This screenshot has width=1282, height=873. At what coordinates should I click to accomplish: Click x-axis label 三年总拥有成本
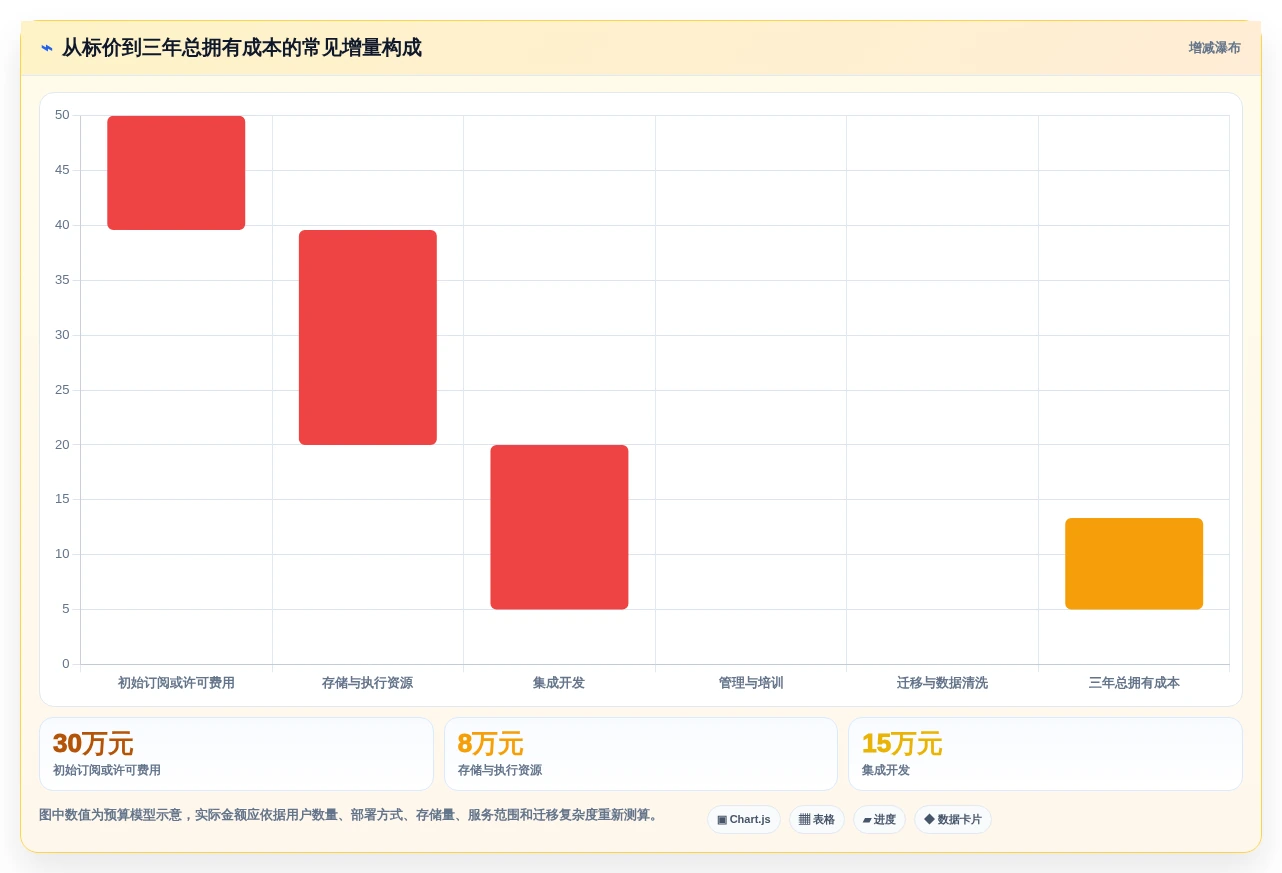point(1134,683)
